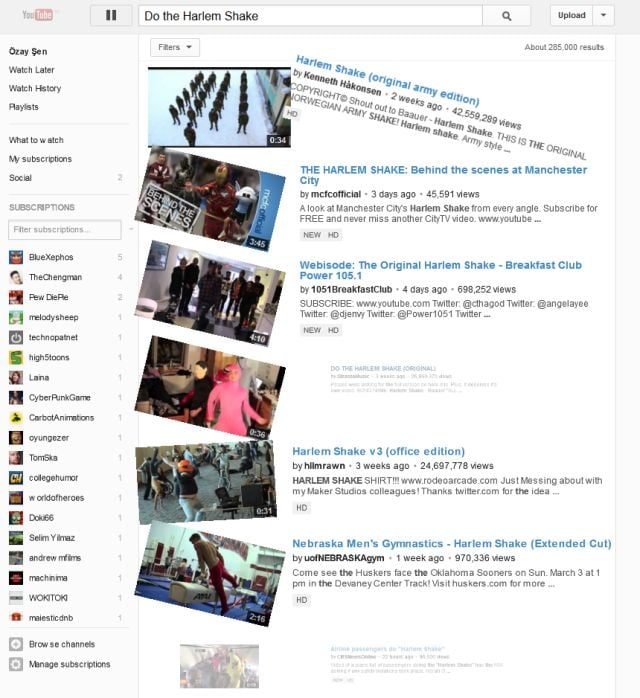
Task: Click the WOKITOKI channel icon
Action: tap(16, 598)
